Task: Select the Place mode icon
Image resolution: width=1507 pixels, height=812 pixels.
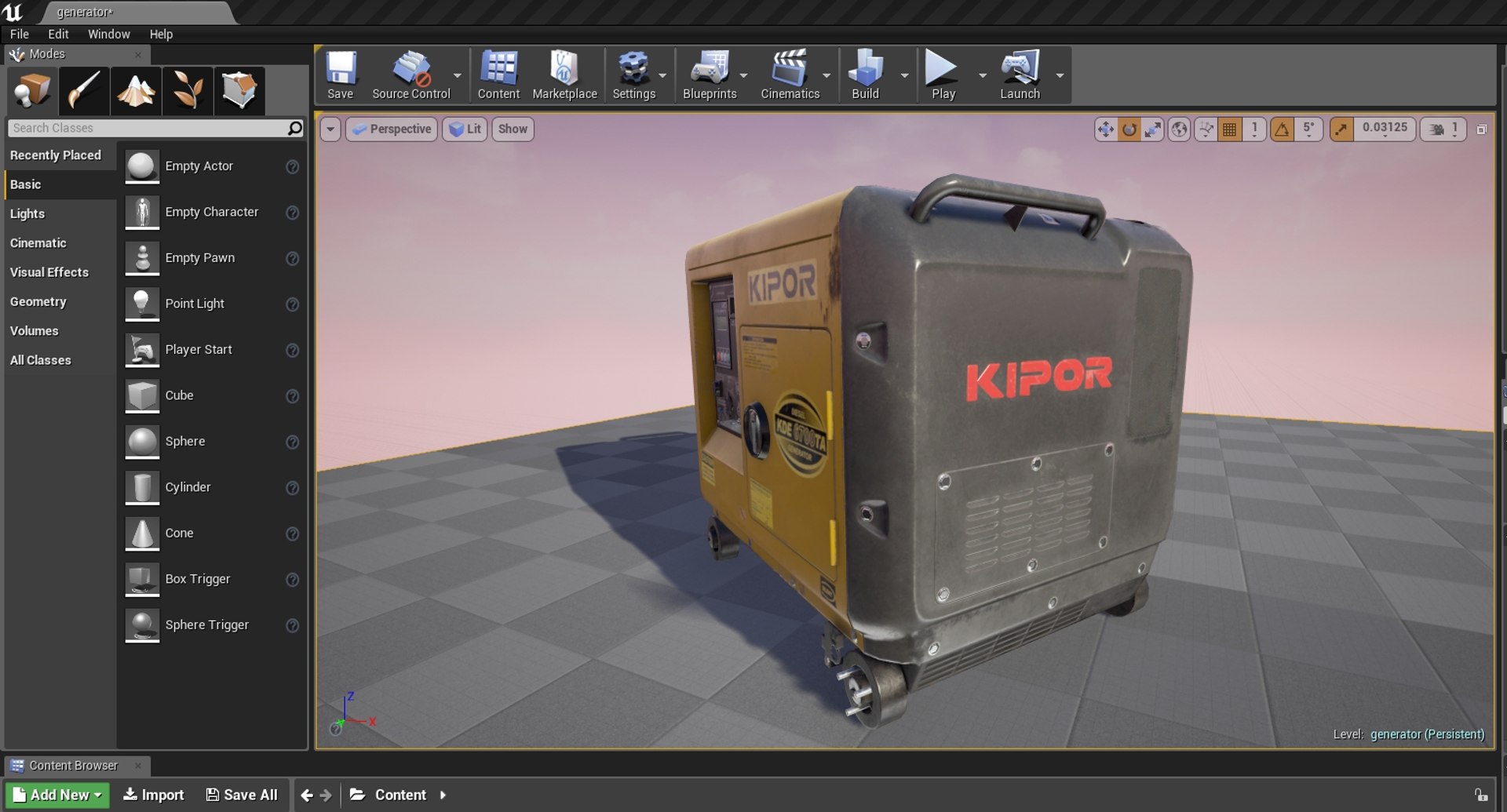Action: click(x=32, y=90)
